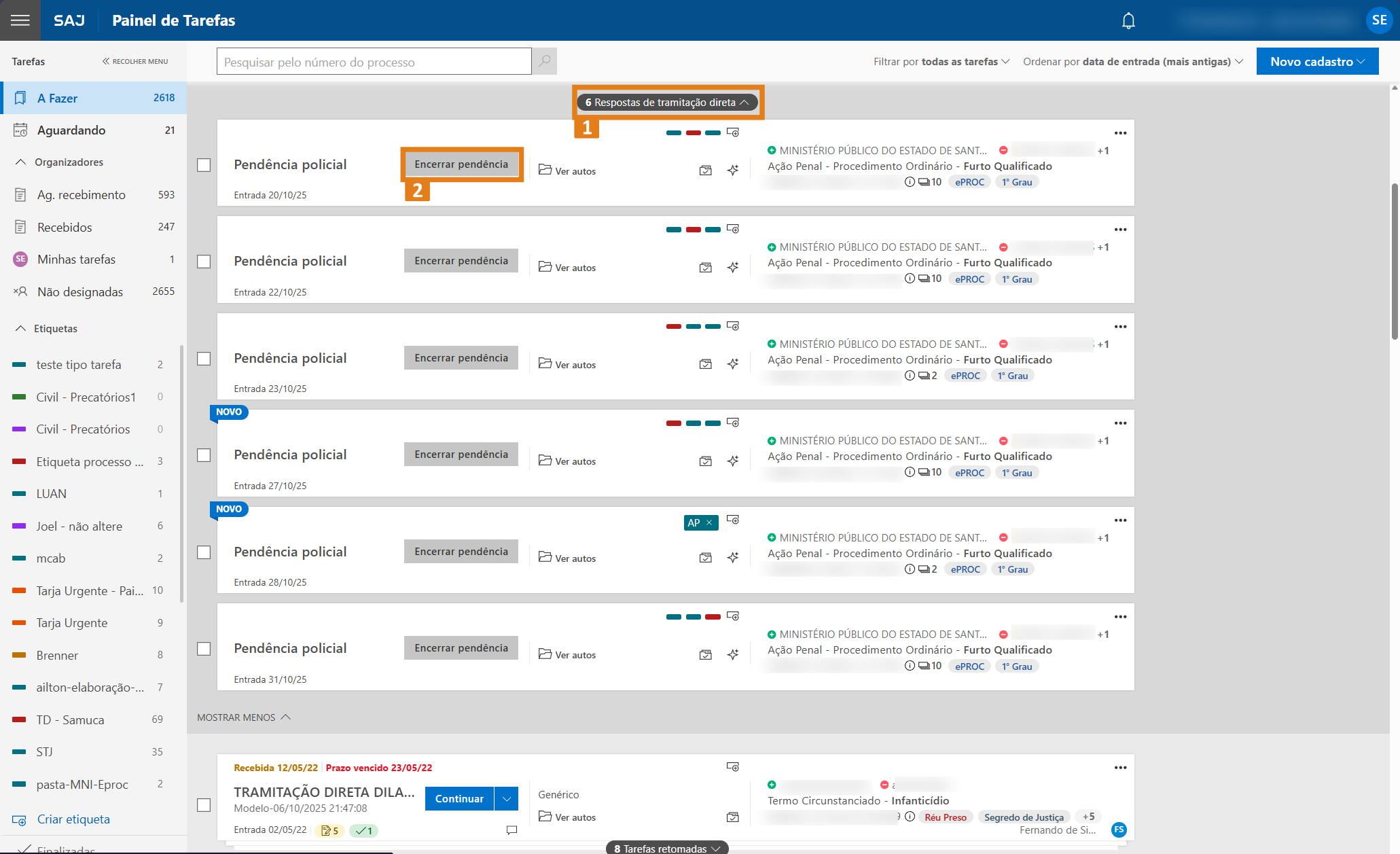Screen dimensions: 1400x854
Task: Select checkbox of task entered 27/10/25
Action: [x=204, y=455]
